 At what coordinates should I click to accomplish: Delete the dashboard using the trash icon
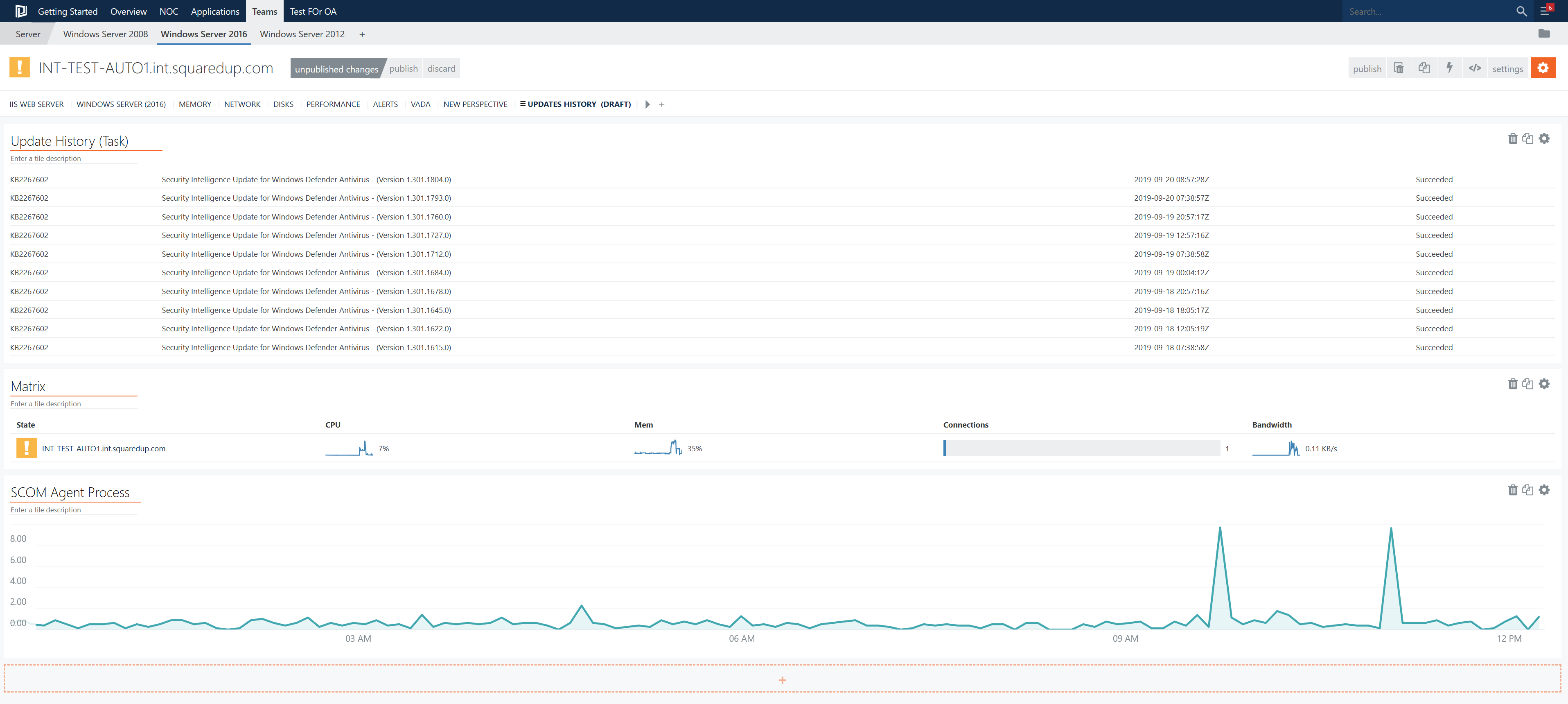coord(1398,68)
